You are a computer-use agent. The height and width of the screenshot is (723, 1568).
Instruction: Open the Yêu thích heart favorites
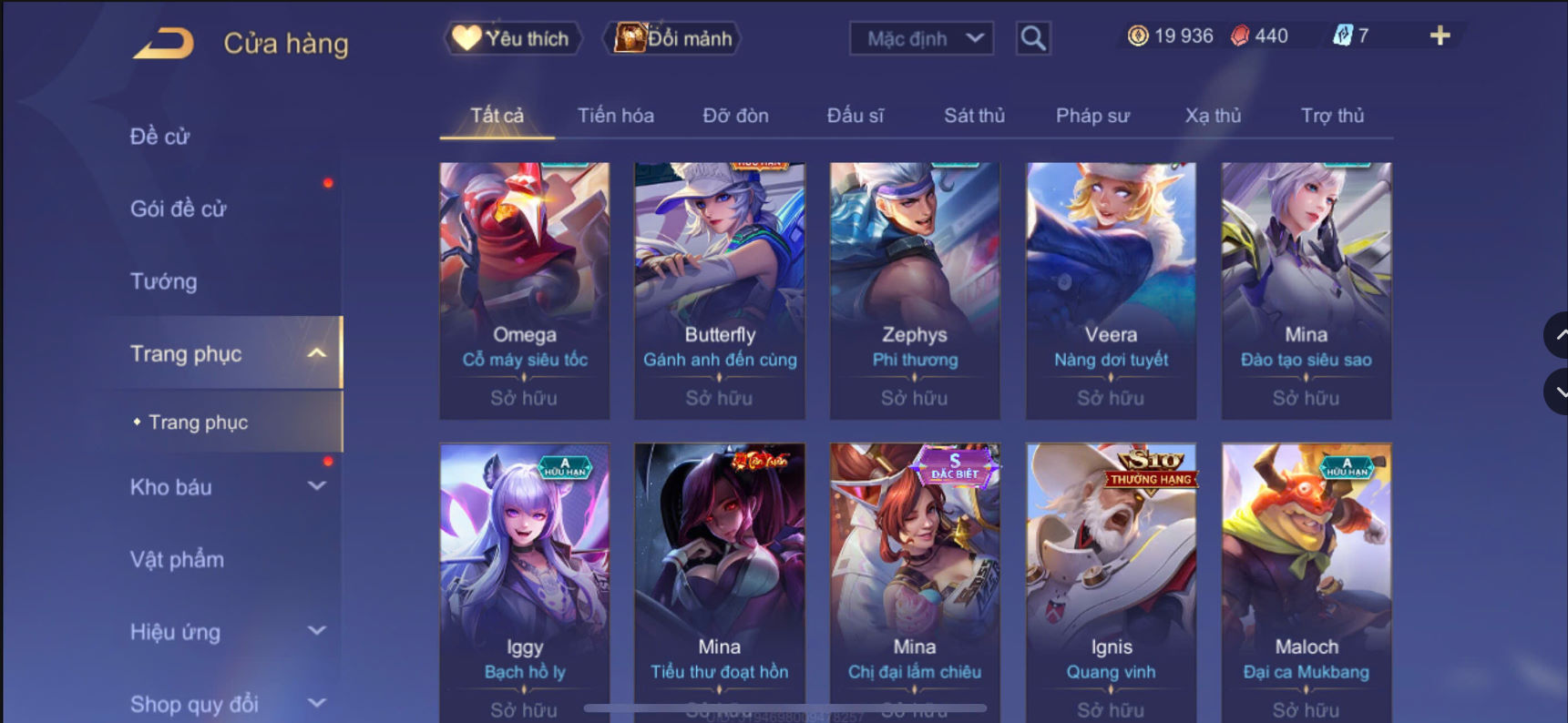(512, 38)
